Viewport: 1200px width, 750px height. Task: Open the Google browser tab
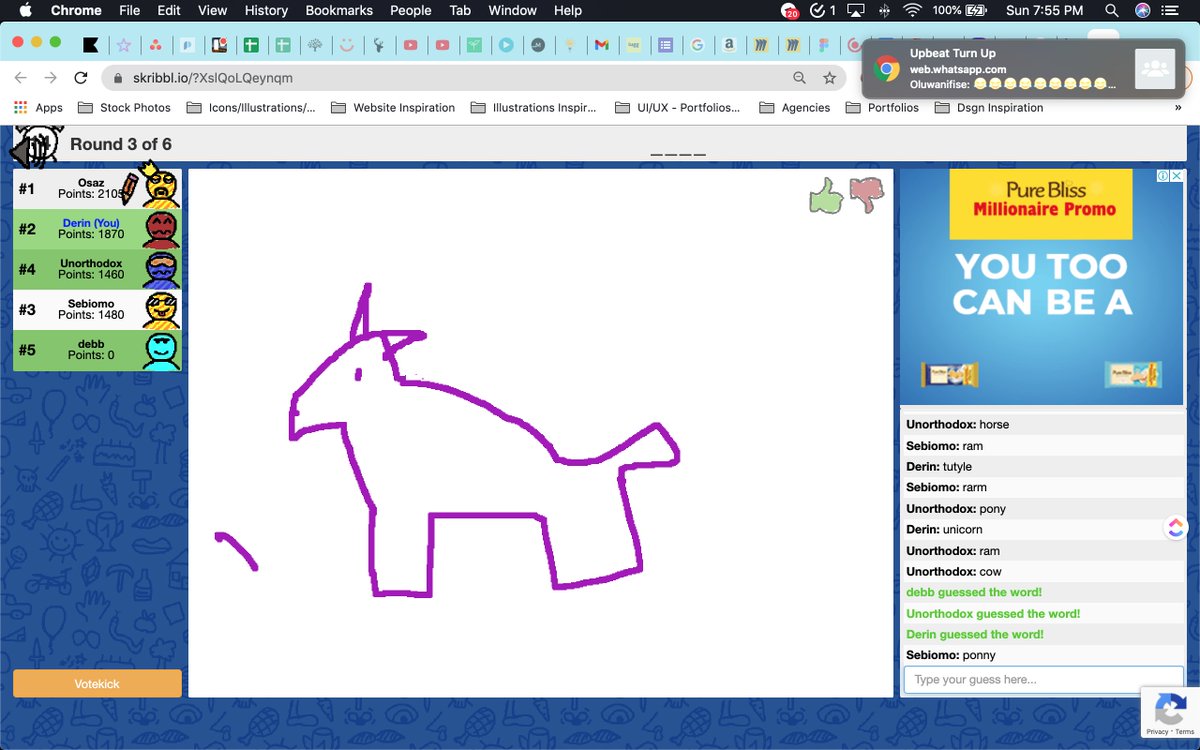tap(697, 45)
